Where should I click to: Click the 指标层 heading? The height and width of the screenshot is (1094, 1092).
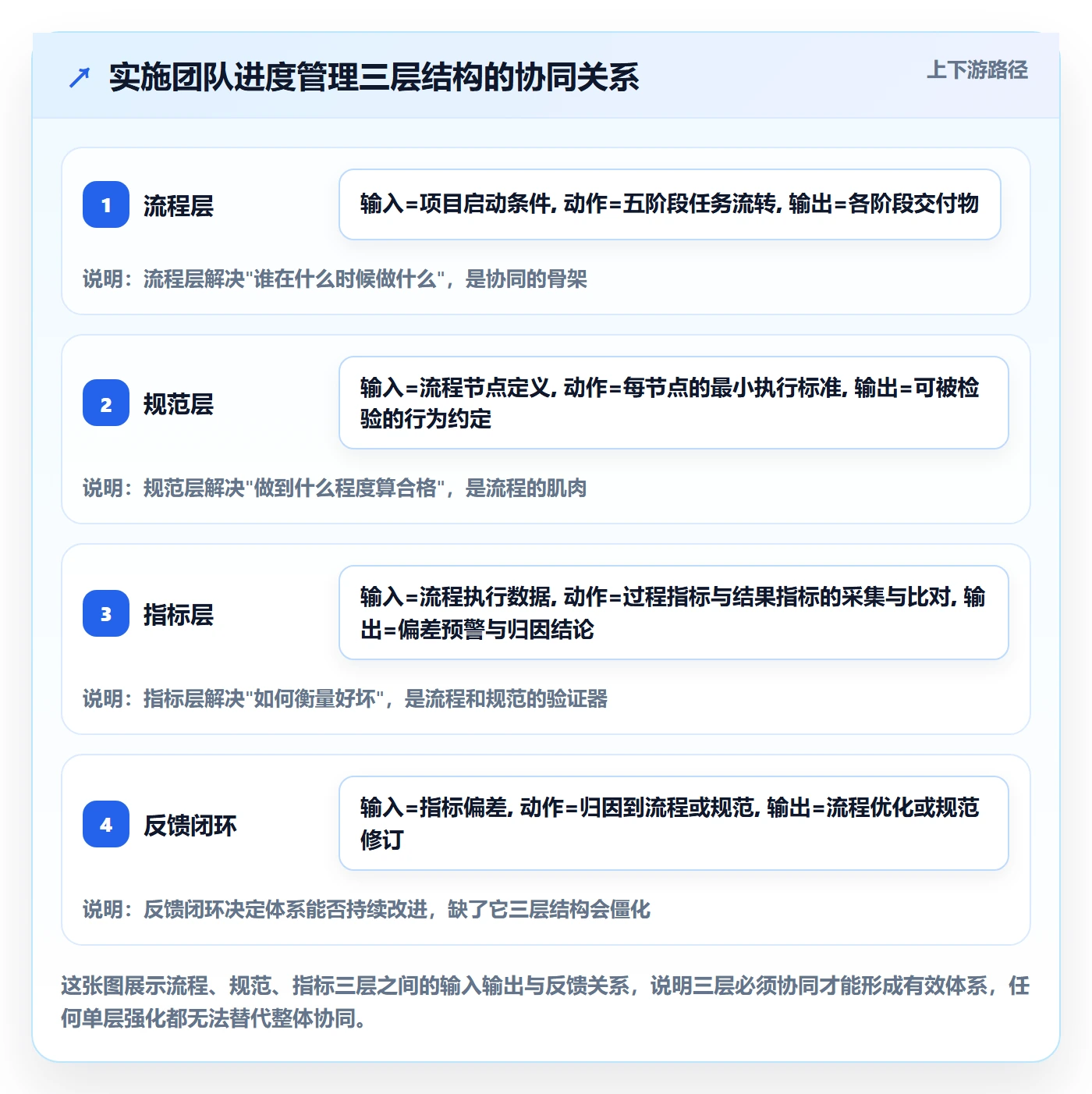click(179, 614)
